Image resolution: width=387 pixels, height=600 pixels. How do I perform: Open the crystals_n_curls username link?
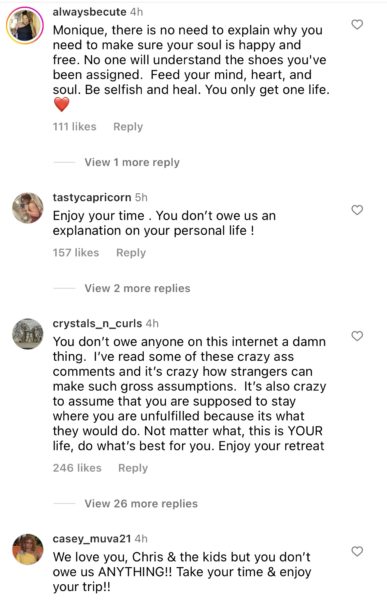(x=97, y=323)
